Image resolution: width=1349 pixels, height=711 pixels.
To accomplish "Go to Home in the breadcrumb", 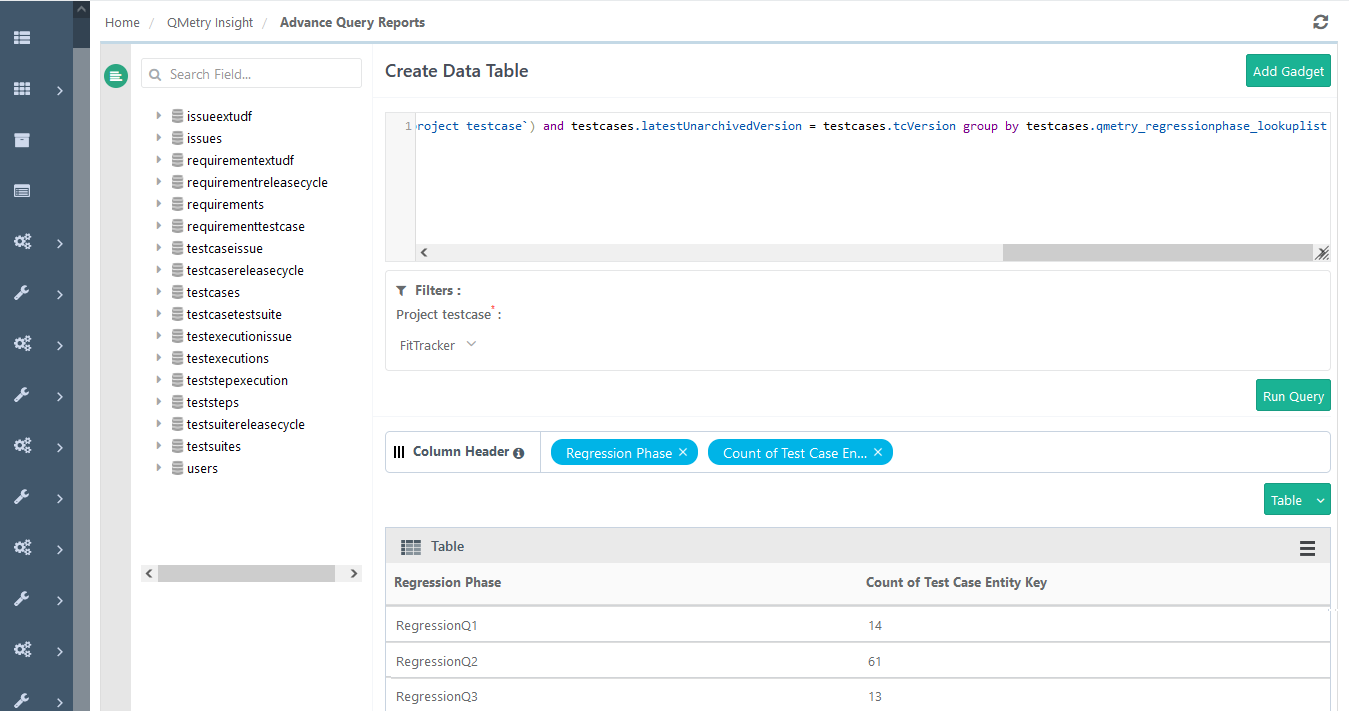I will 122,22.
